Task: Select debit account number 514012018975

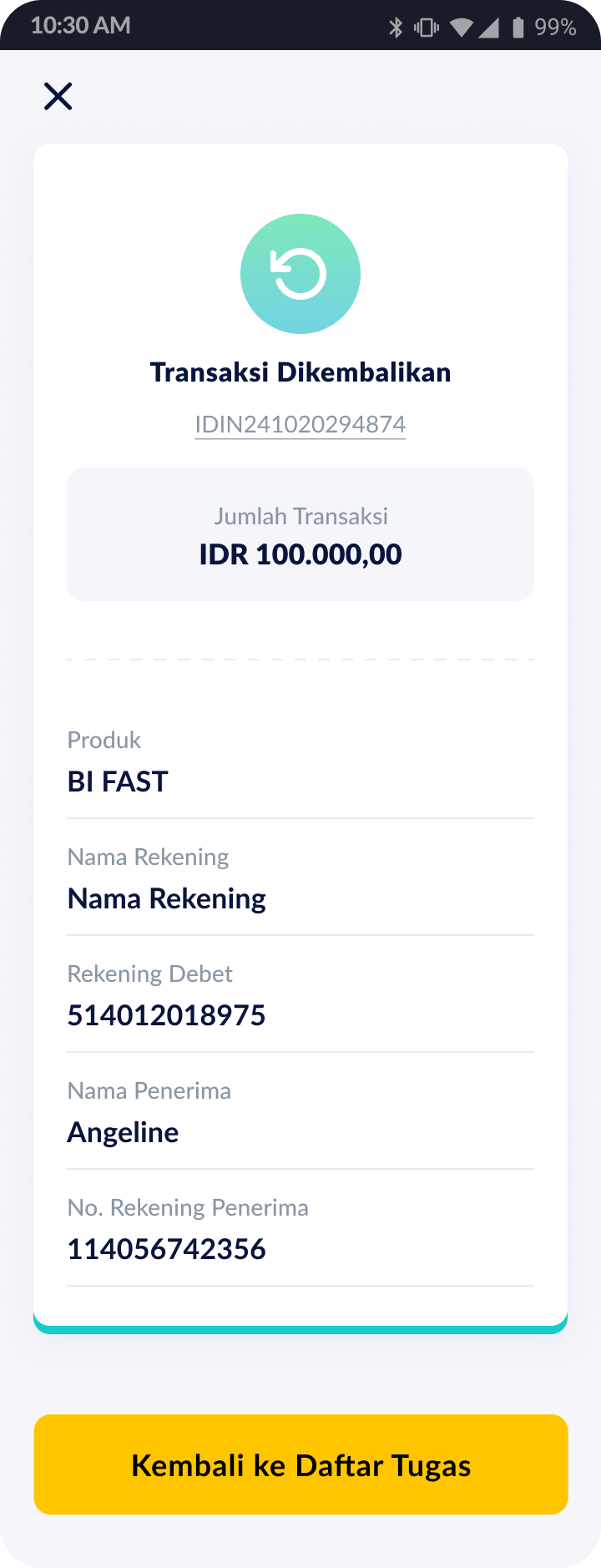Action: (x=166, y=1015)
